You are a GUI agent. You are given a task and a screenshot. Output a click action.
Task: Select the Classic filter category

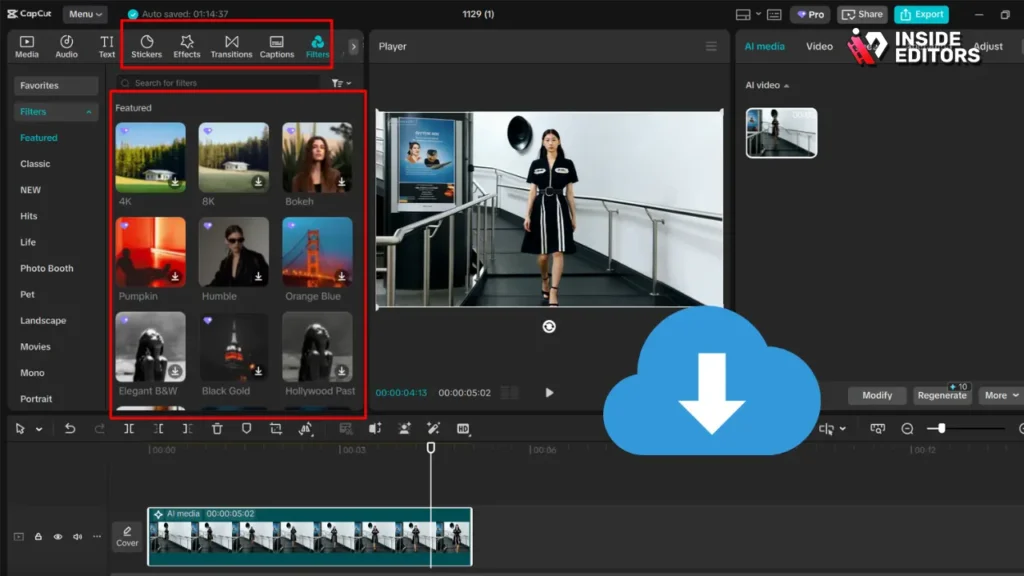click(x=35, y=164)
